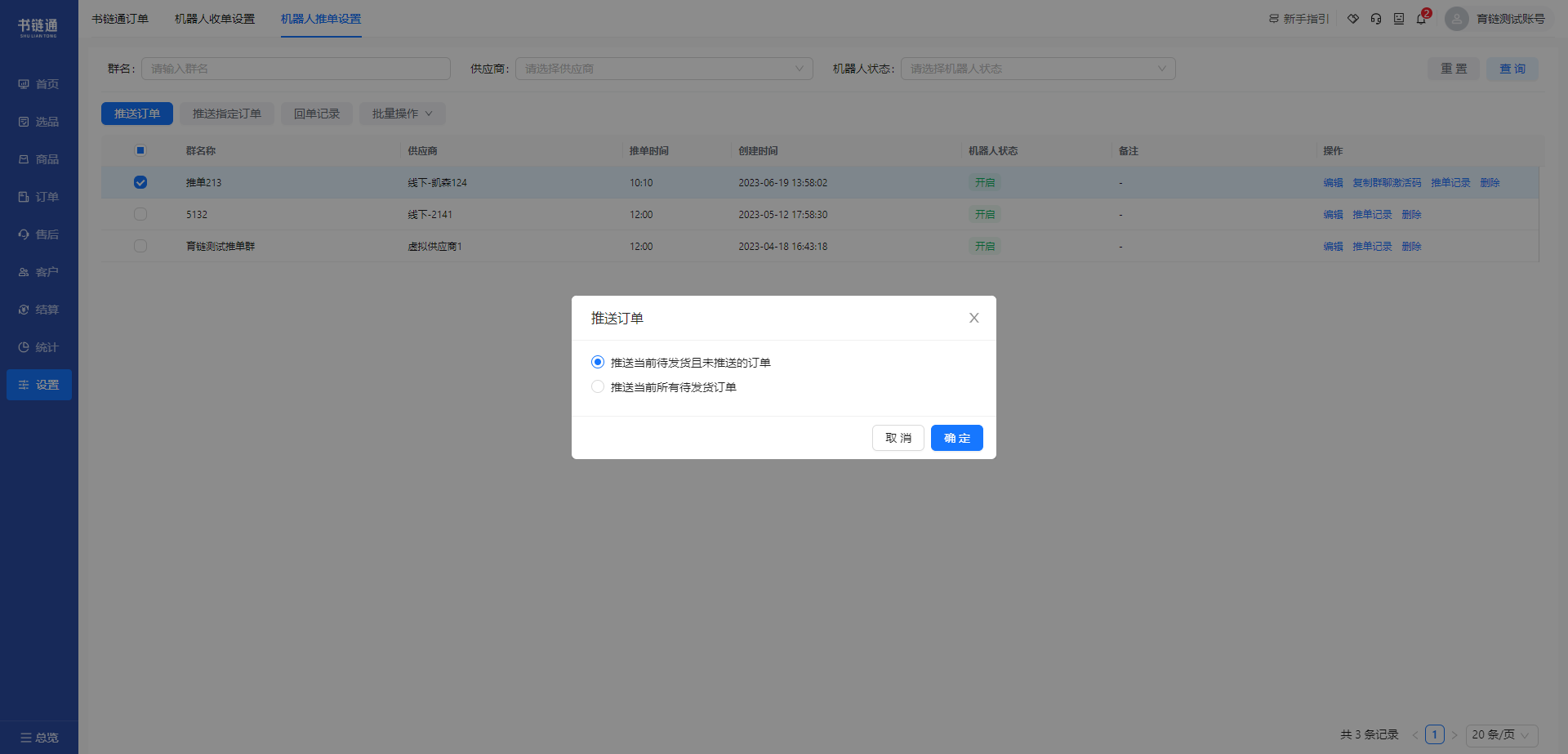Click 推单记录 for the 5132 row

[1373, 214]
